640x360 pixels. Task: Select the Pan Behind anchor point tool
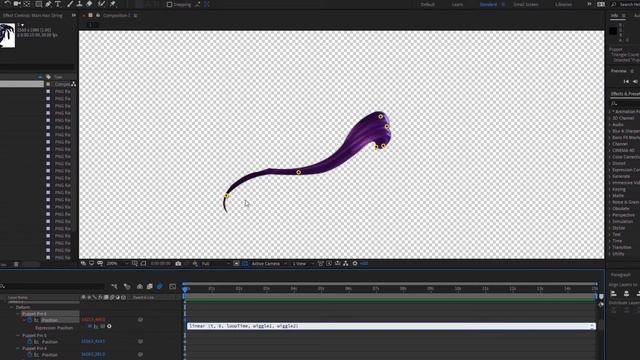(x=27, y=4)
